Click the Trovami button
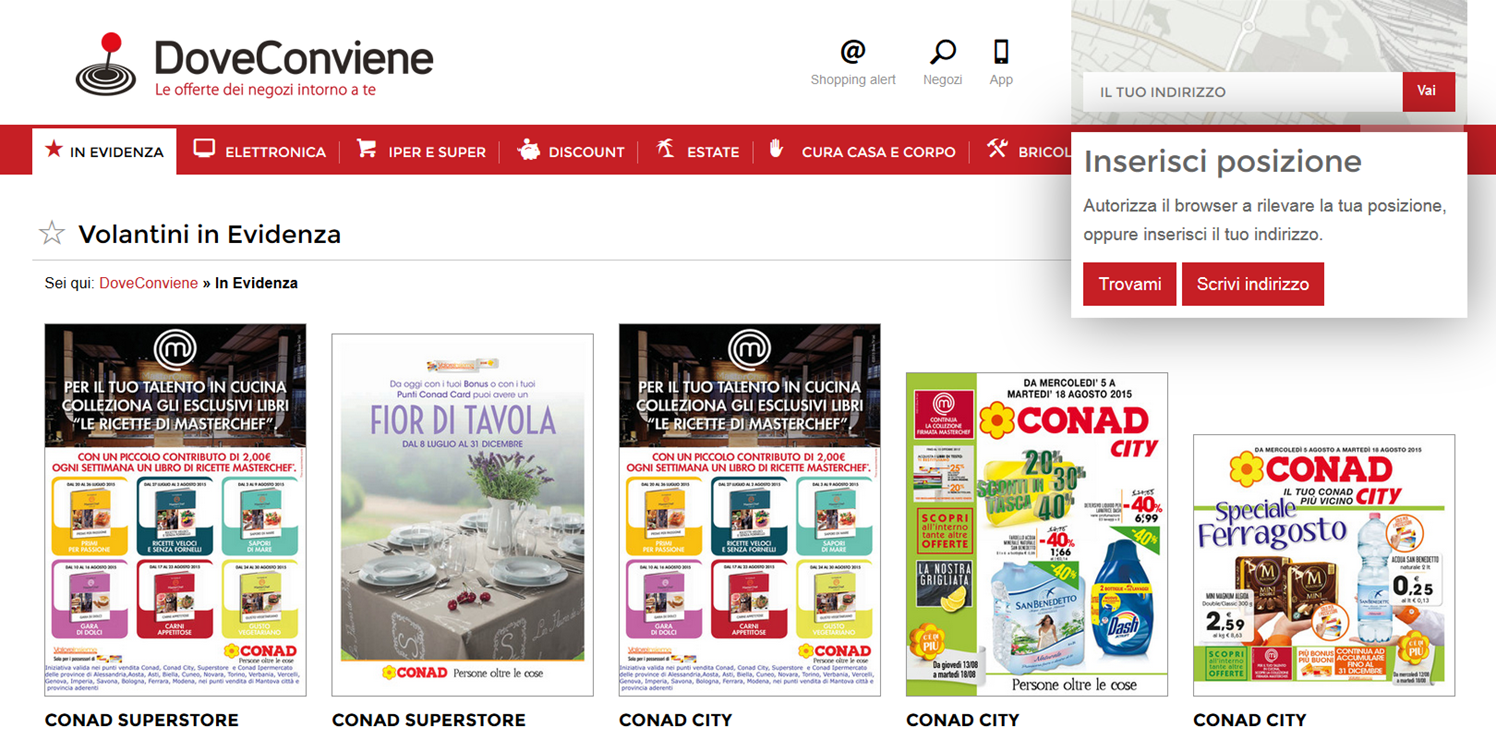Viewport: 1496px width, 740px height. [1130, 284]
